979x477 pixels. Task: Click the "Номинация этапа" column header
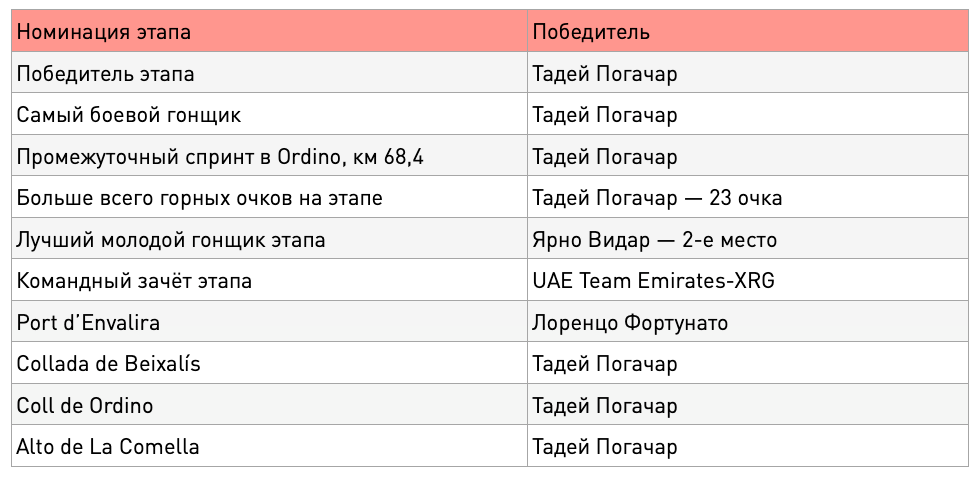(x=269, y=31)
